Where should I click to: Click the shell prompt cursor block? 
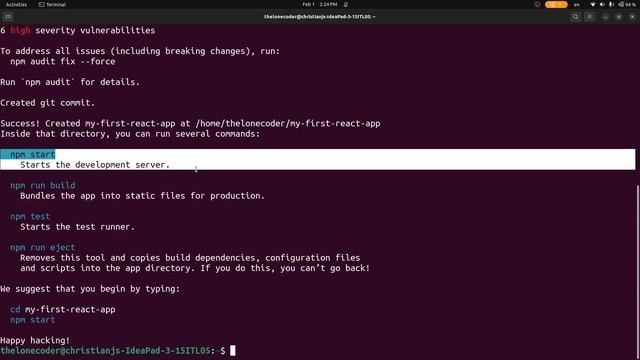tap(233, 351)
